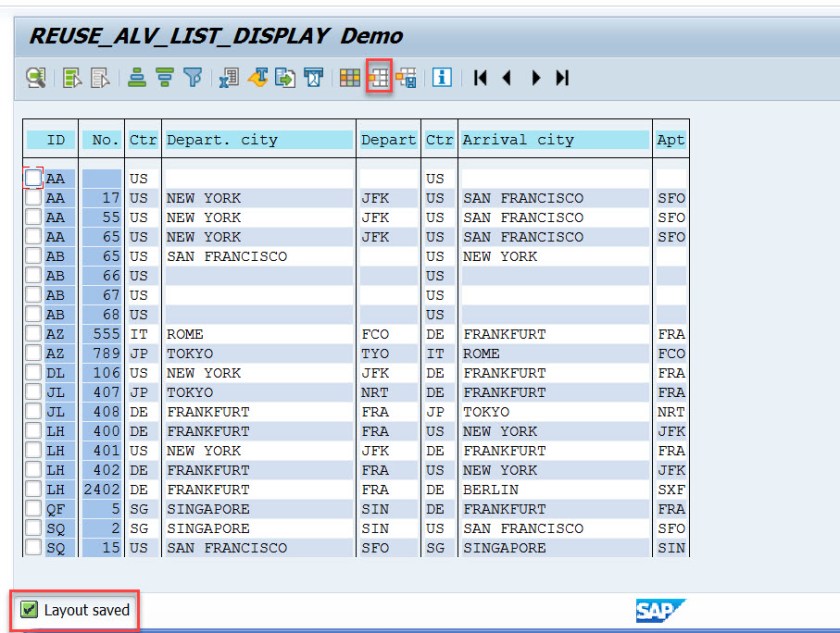
Task: Click the BERLIN arrival city cell
Action: (x=491, y=489)
